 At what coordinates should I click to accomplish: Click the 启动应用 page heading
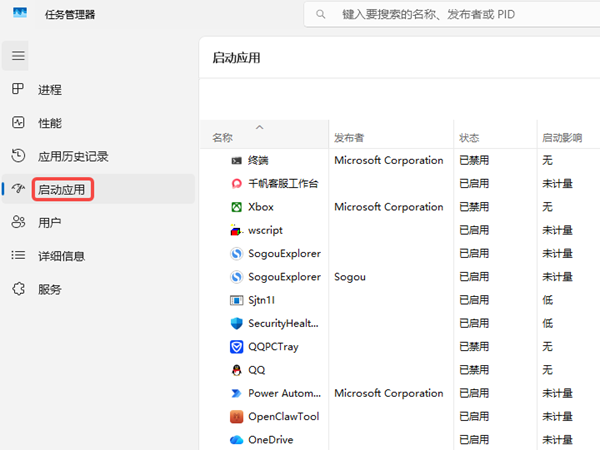(236, 58)
